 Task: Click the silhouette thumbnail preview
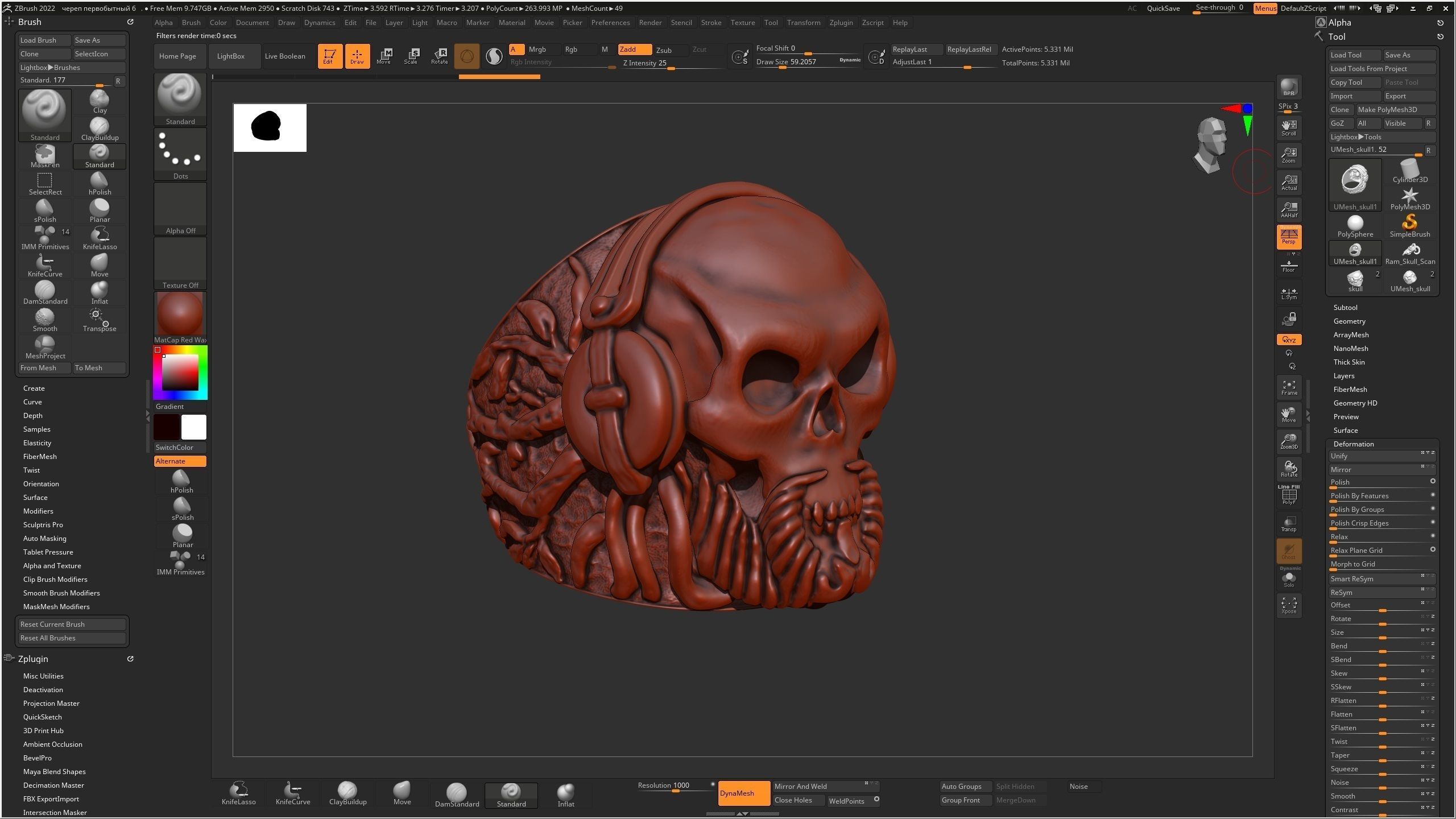click(x=270, y=127)
